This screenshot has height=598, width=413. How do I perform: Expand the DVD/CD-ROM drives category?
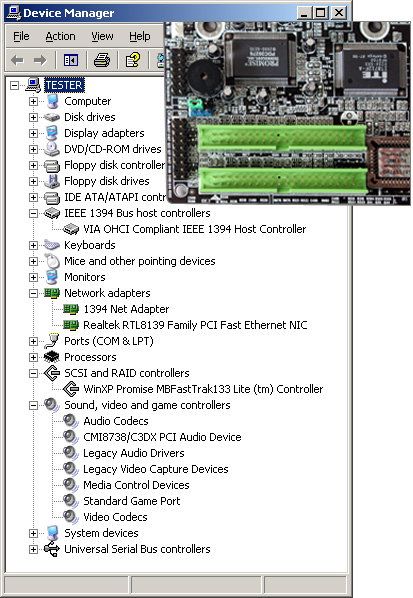click(x=34, y=149)
